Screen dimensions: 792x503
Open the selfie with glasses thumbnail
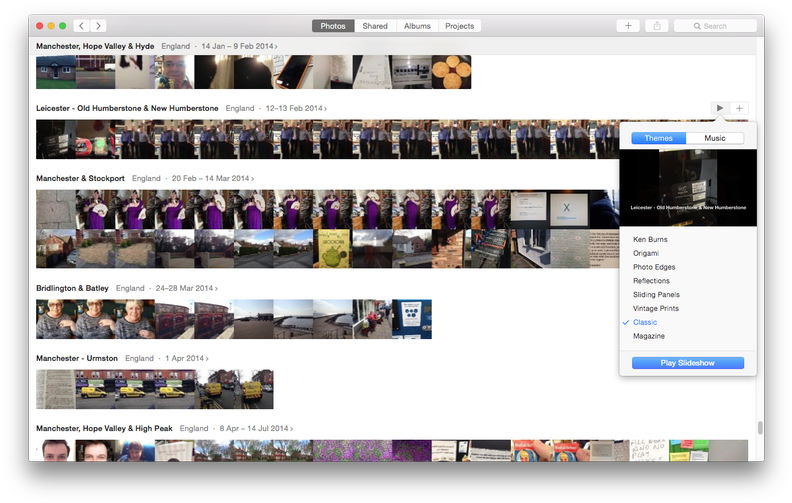pyautogui.click(x=174, y=72)
